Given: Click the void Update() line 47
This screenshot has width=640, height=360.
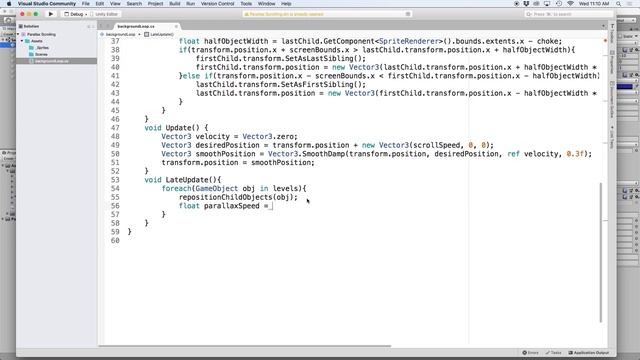Looking at the screenshot, I should (176, 128).
